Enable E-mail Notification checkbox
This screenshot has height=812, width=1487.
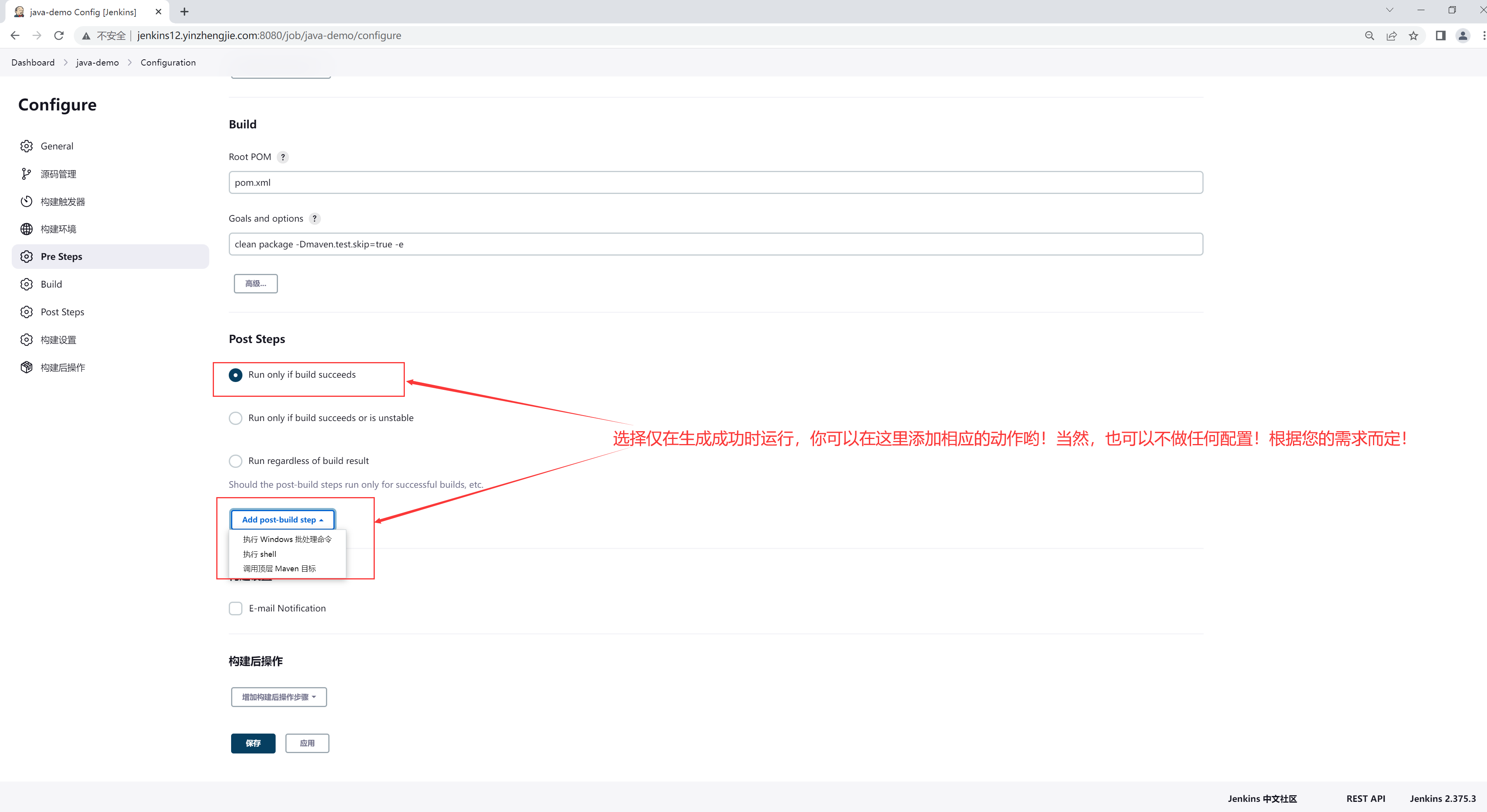coord(235,609)
